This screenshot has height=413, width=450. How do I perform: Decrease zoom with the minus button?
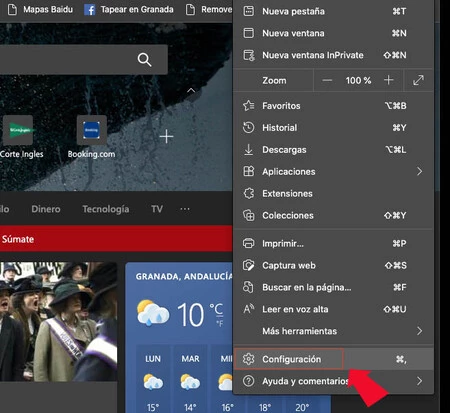(327, 80)
